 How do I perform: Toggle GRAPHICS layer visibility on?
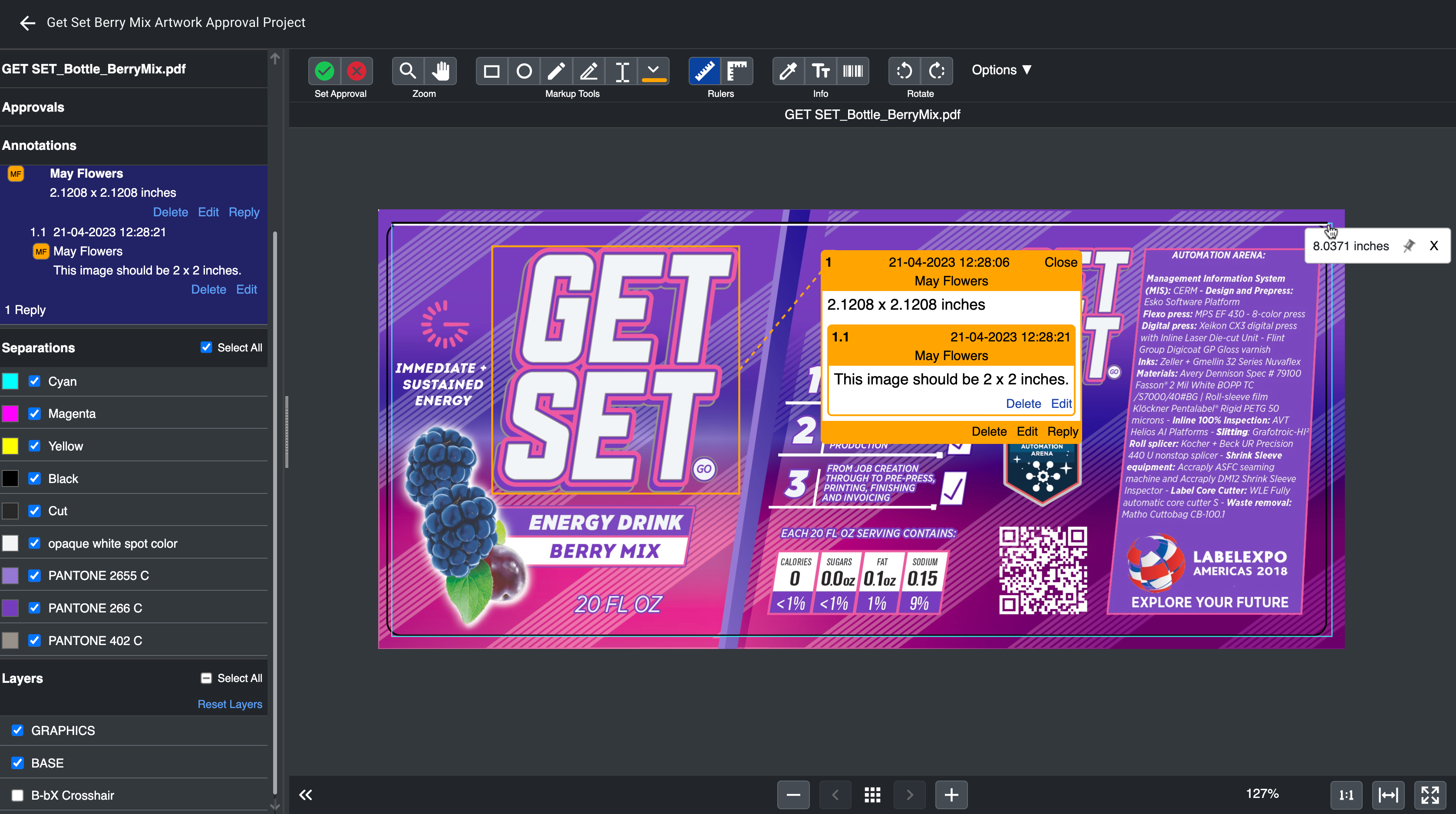[18, 730]
